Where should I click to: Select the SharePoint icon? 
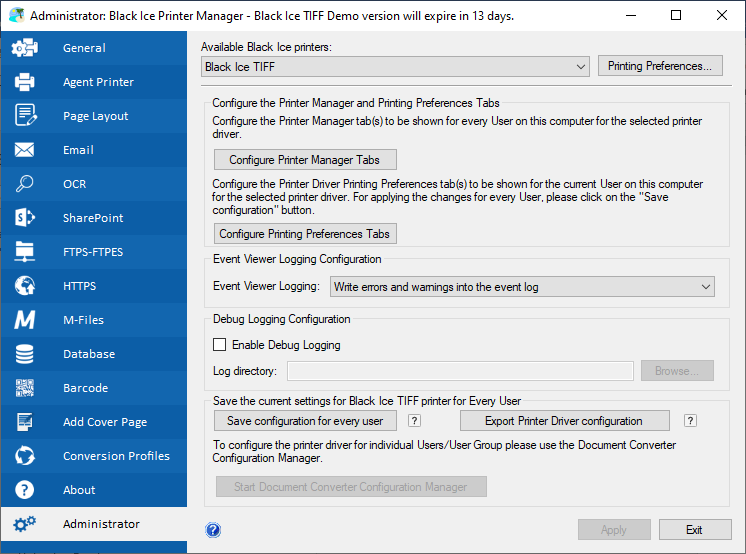(25, 218)
